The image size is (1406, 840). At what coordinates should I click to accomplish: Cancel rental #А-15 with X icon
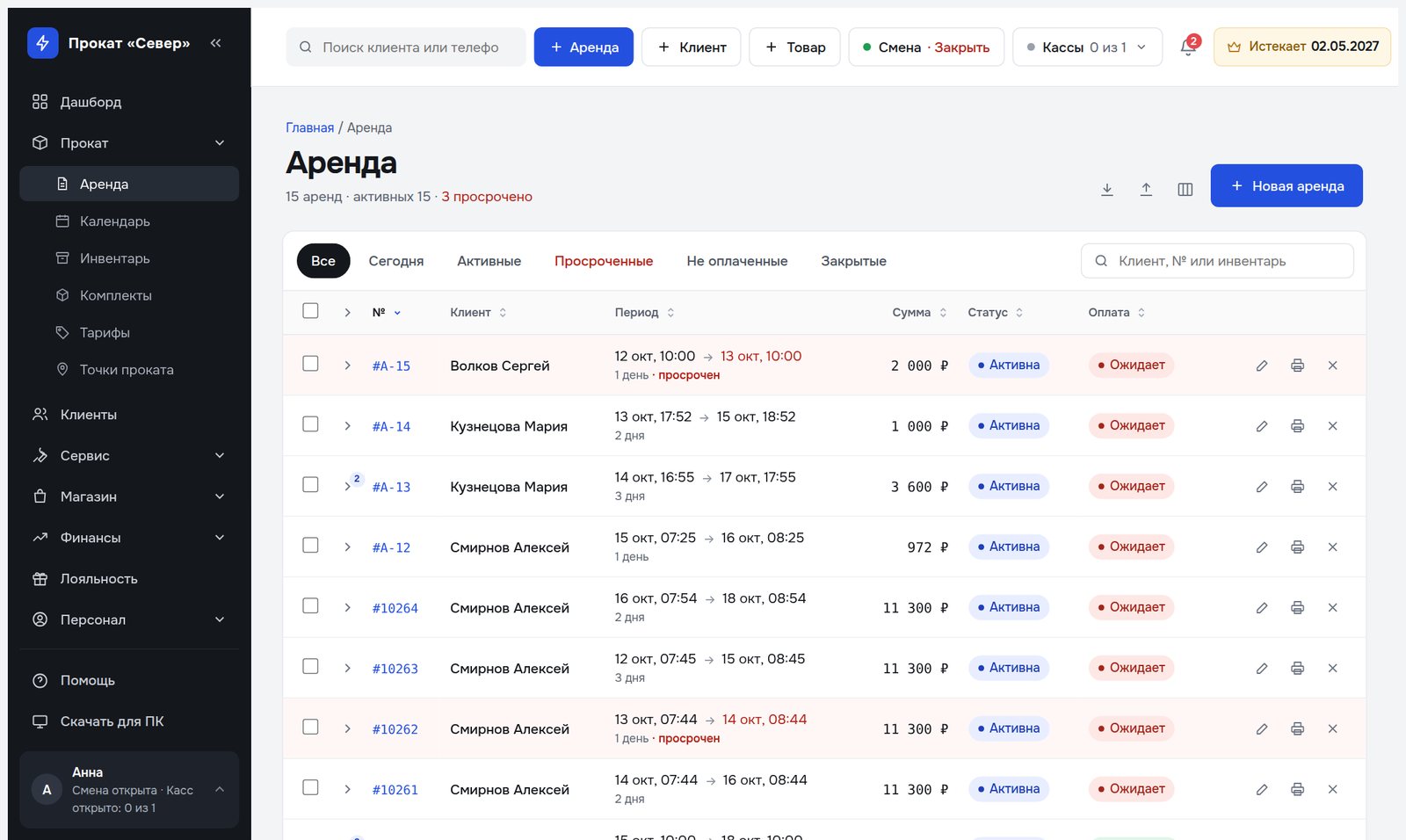point(1332,366)
